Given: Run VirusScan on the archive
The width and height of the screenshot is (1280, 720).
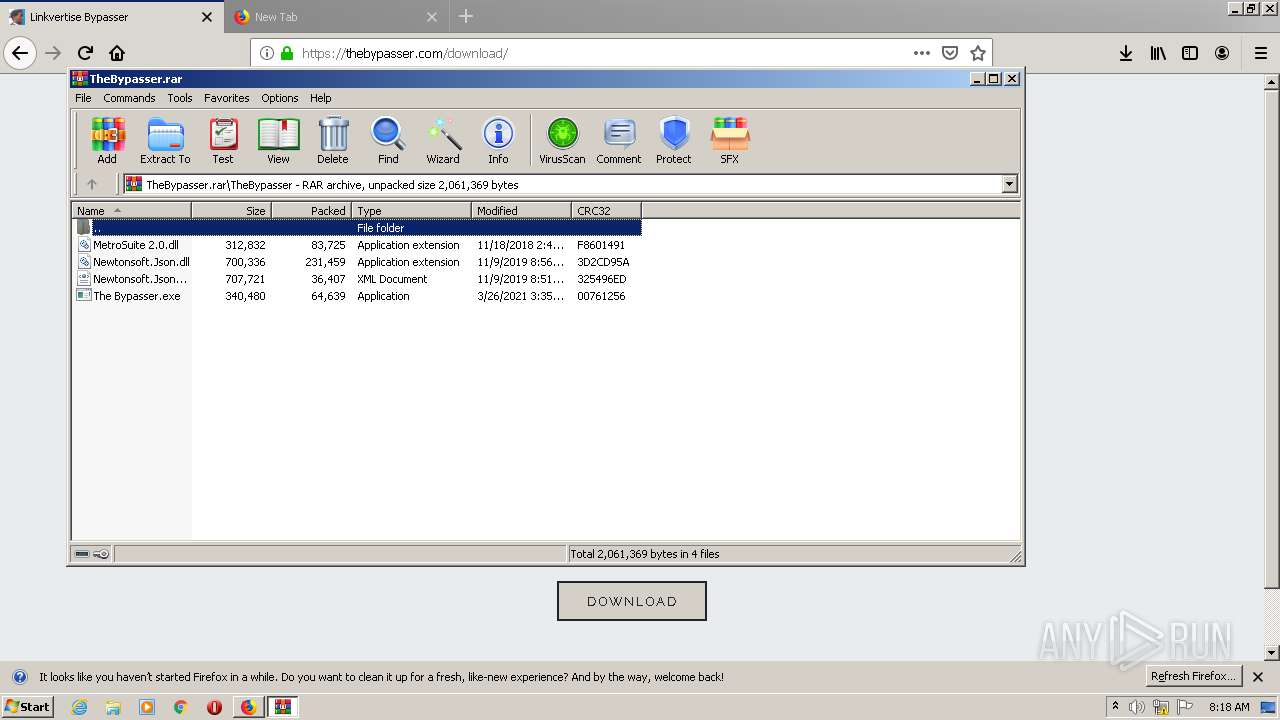Looking at the screenshot, I should [x=562, y=140].
